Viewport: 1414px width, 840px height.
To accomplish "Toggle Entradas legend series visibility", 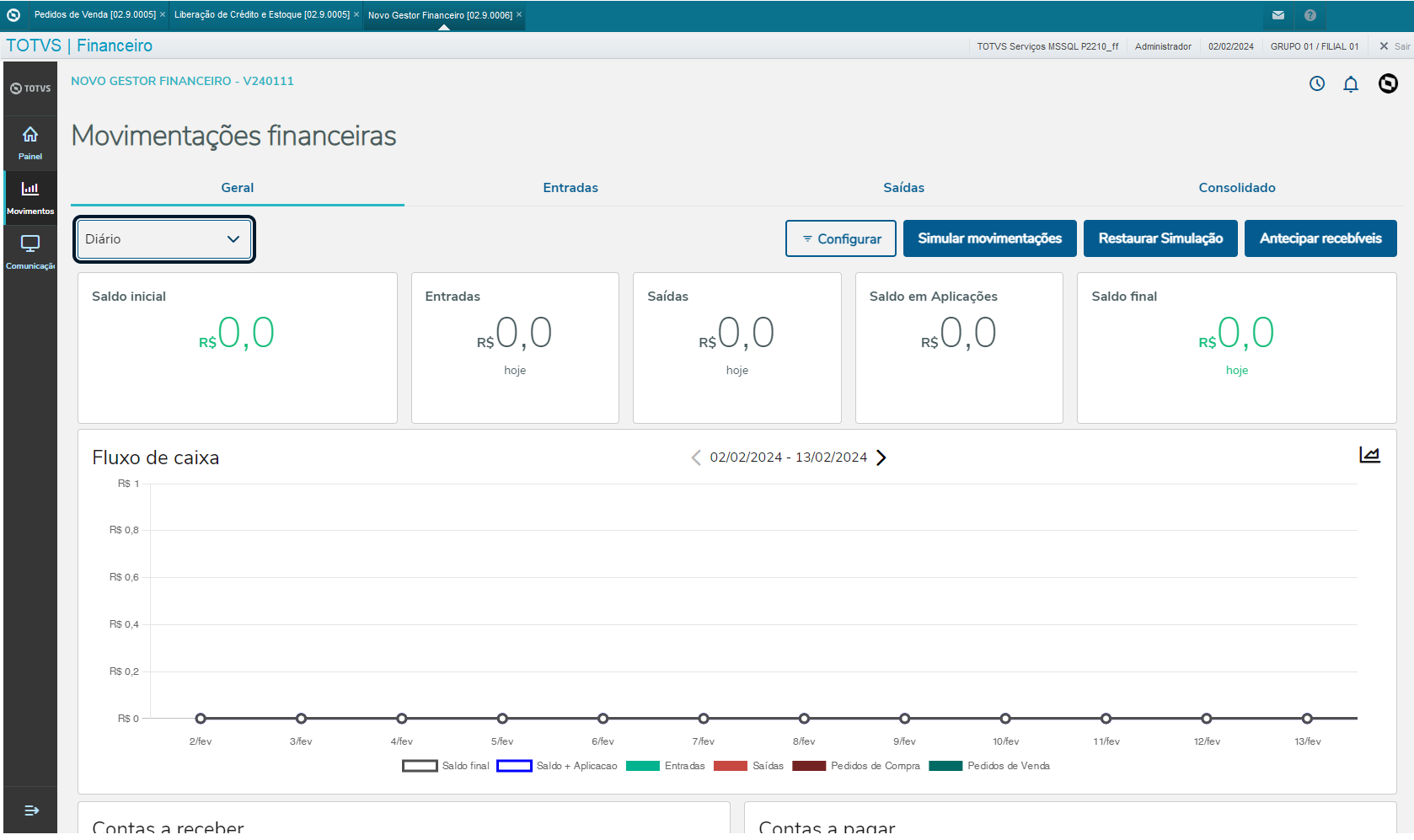I will 666,766.
